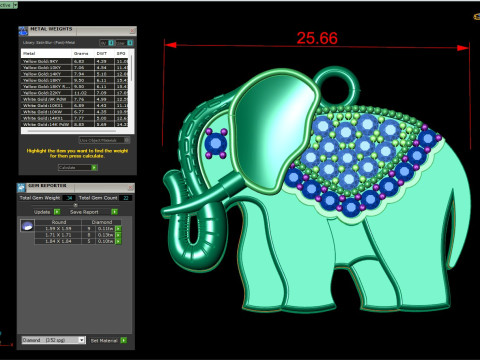The image size is (480, 360).
Task: Click the 7.94 grams cell
Action: tap(83, 74)
